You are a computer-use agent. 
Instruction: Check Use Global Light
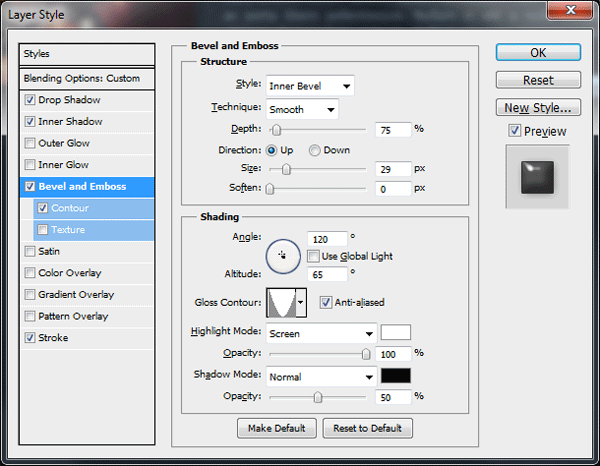313,256
